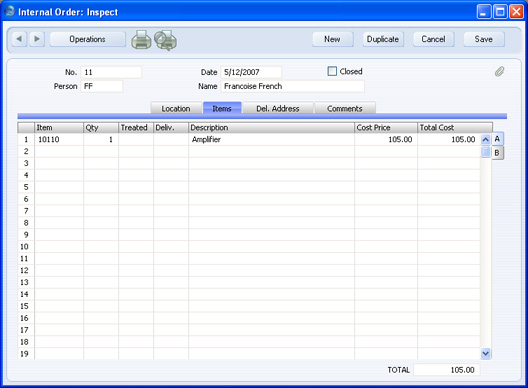
Task: Click the Total Cost column header
Action: click(455, 128)
